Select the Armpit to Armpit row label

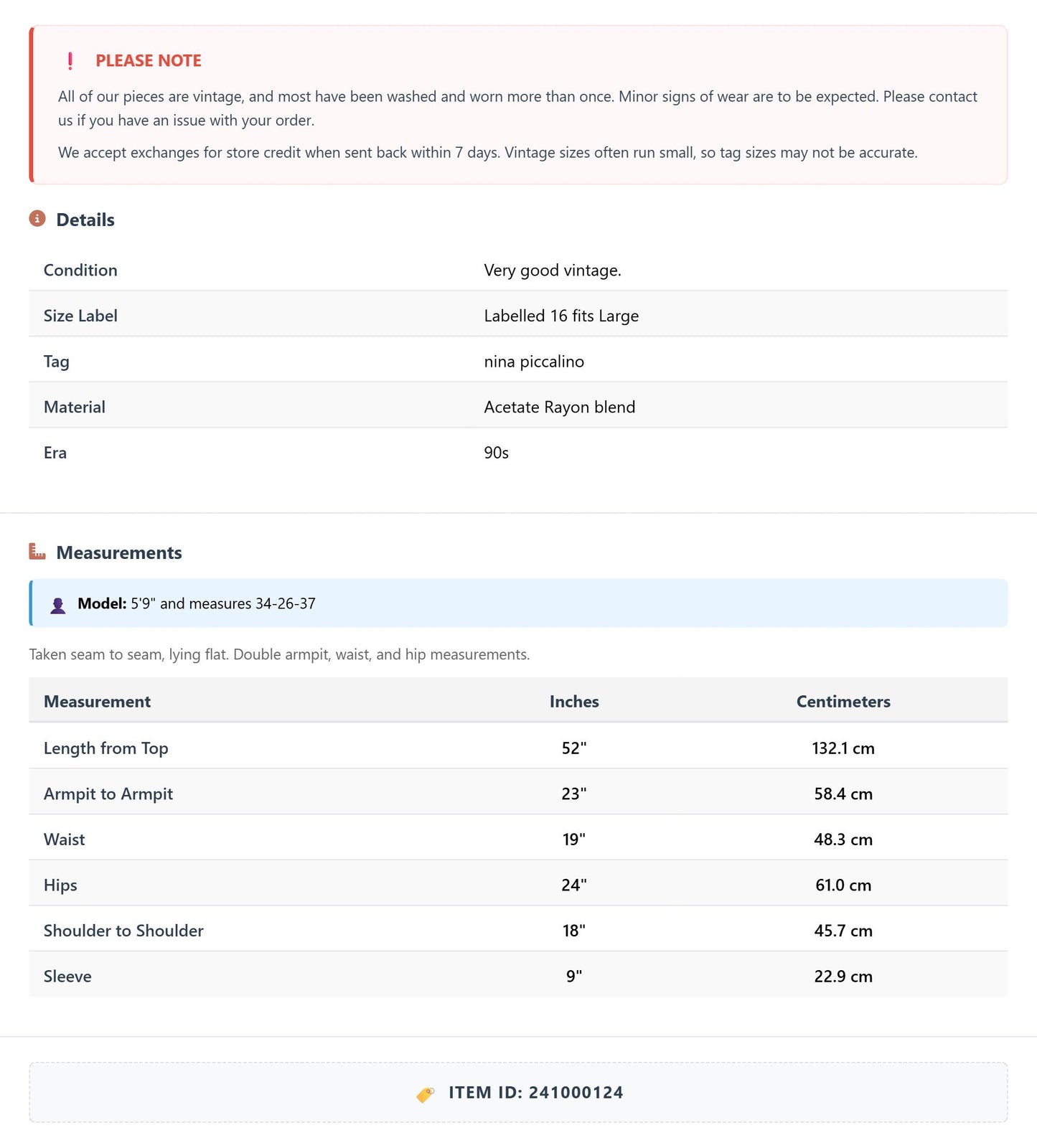click(x=108, y=794)
